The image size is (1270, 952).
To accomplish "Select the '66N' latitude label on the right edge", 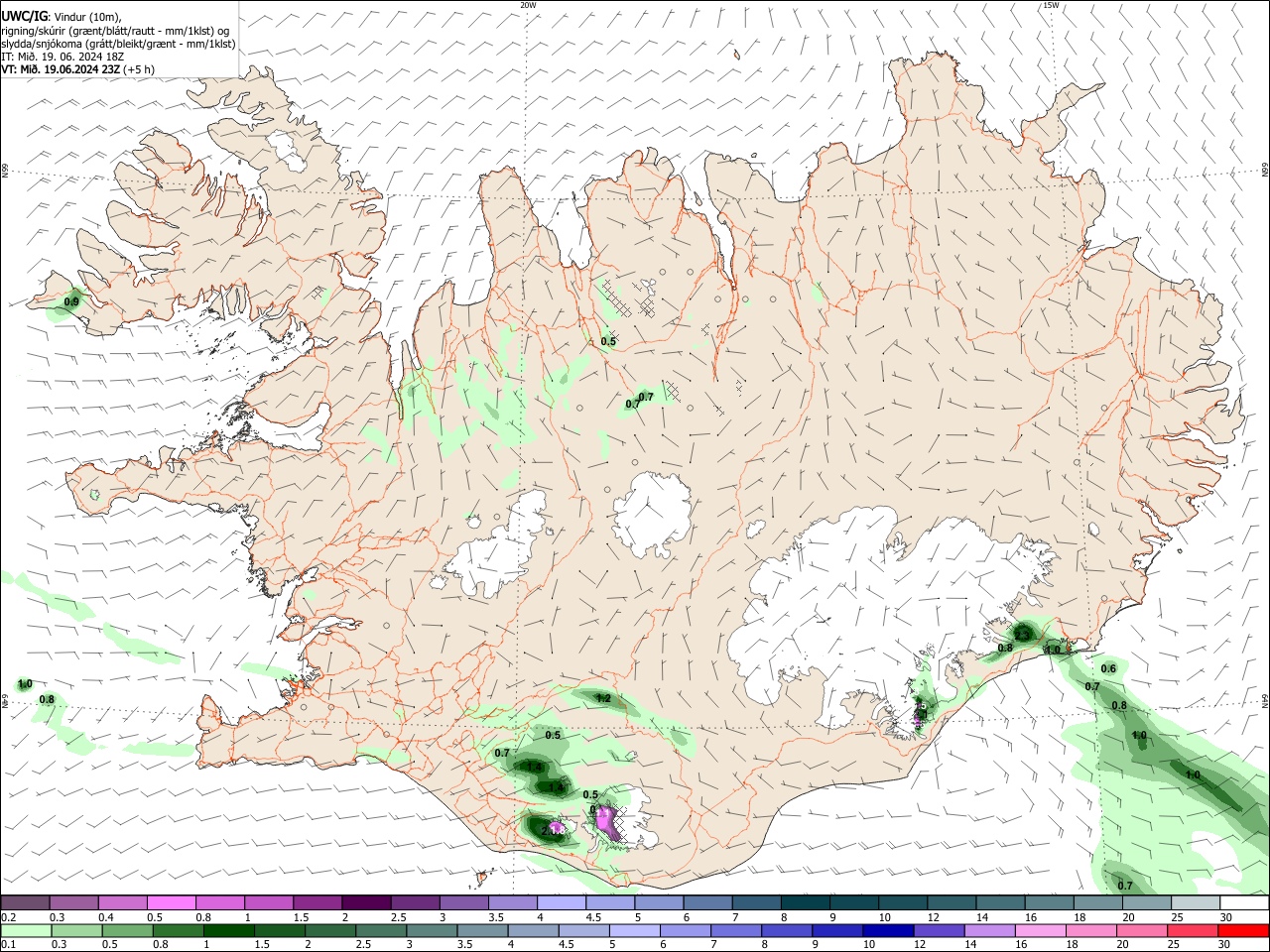I will pyautogui.click(x=1265, y=171).
